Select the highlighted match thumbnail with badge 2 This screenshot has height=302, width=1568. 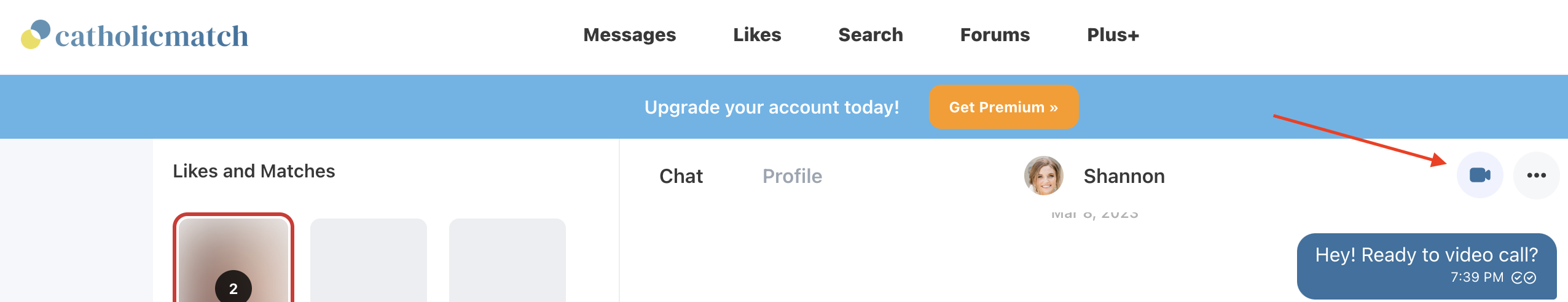pos(233,259)
